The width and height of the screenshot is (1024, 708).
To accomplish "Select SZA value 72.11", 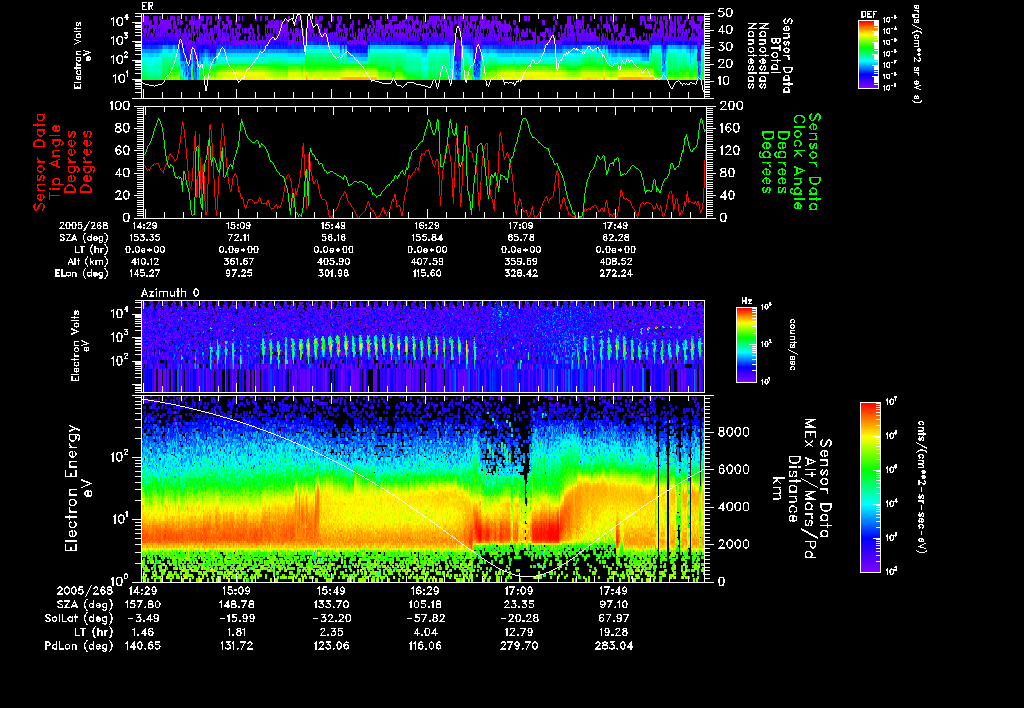I will tap(239, 238).
